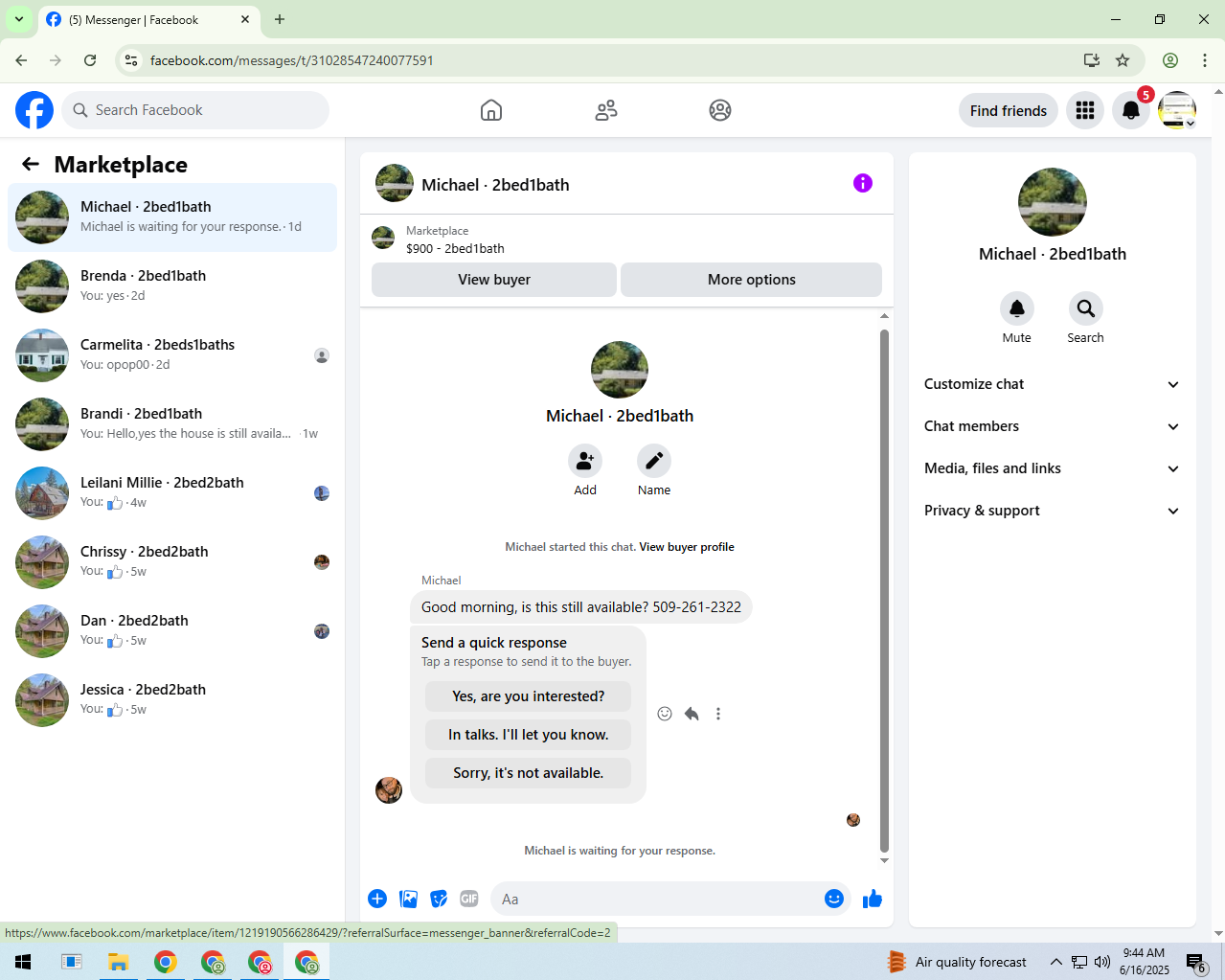Click the browser address bar URL

[x=292, y=60]
